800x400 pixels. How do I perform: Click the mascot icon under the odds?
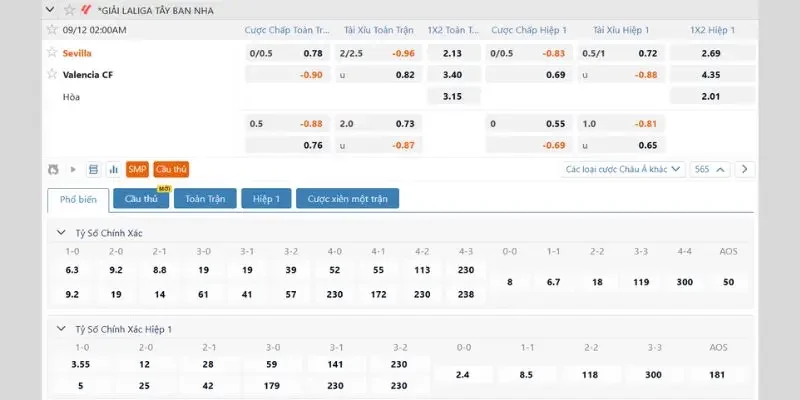point(54,169)
